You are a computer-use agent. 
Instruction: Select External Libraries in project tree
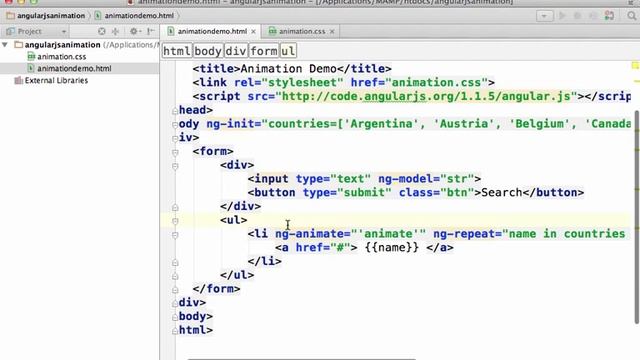pos(56,80)
